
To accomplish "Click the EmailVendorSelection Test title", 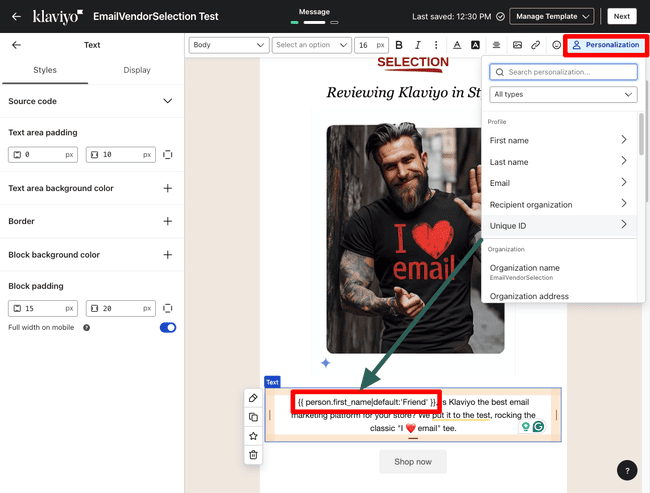I will pos(155,17).
